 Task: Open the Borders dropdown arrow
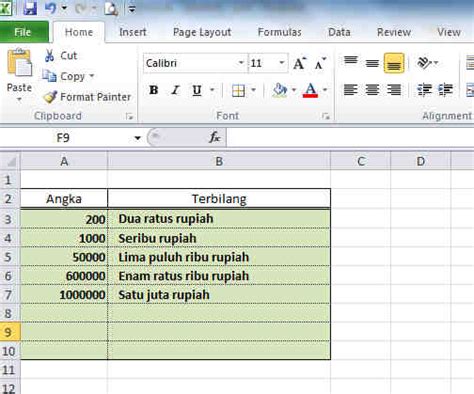(253, 90)
